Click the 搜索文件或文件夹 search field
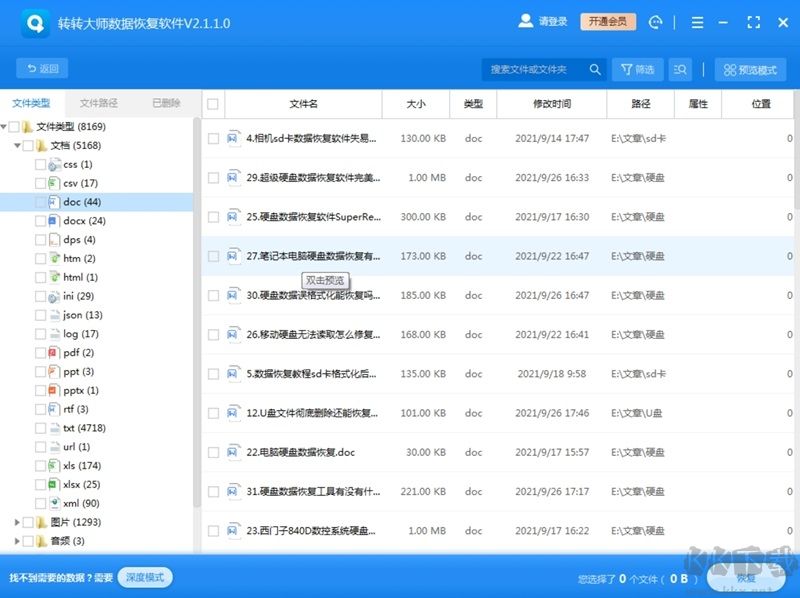The width and height of the screenshot is (800, 598). [533, 69]
